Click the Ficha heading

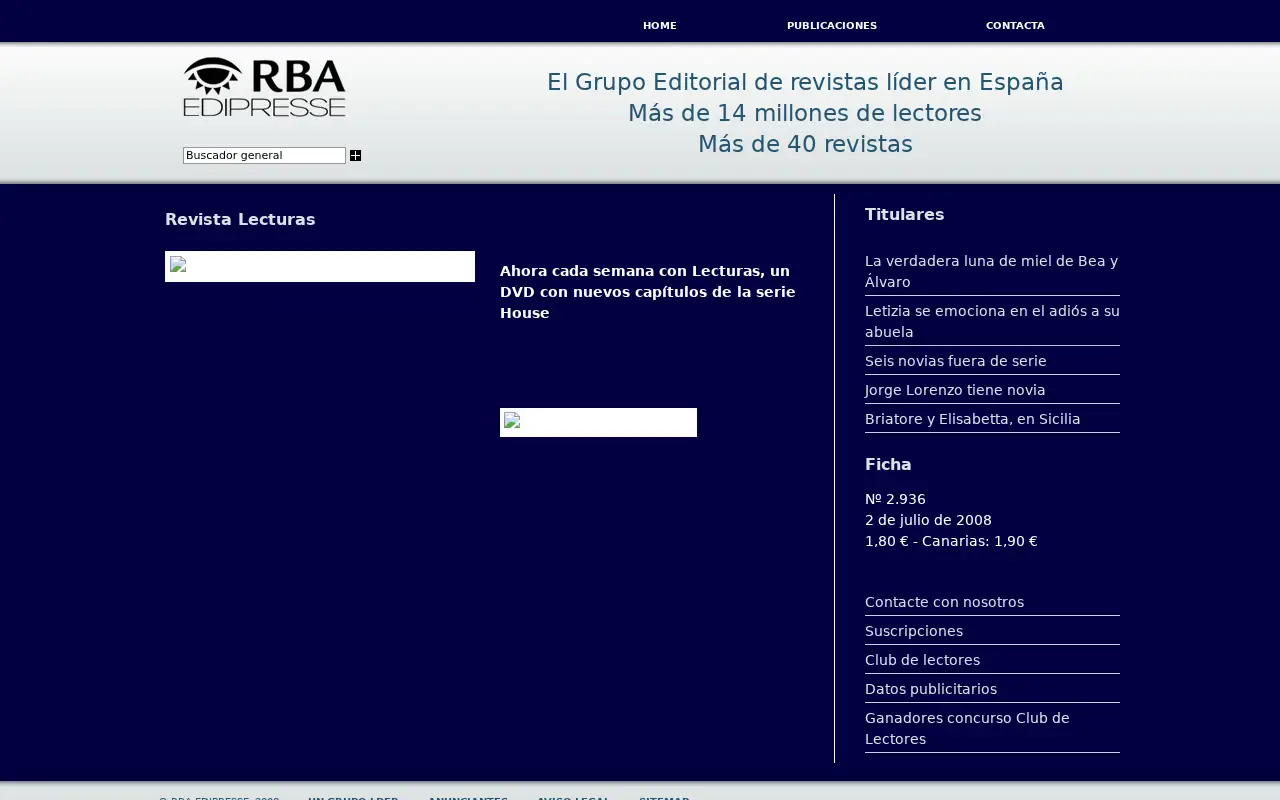tap(888, 464)
